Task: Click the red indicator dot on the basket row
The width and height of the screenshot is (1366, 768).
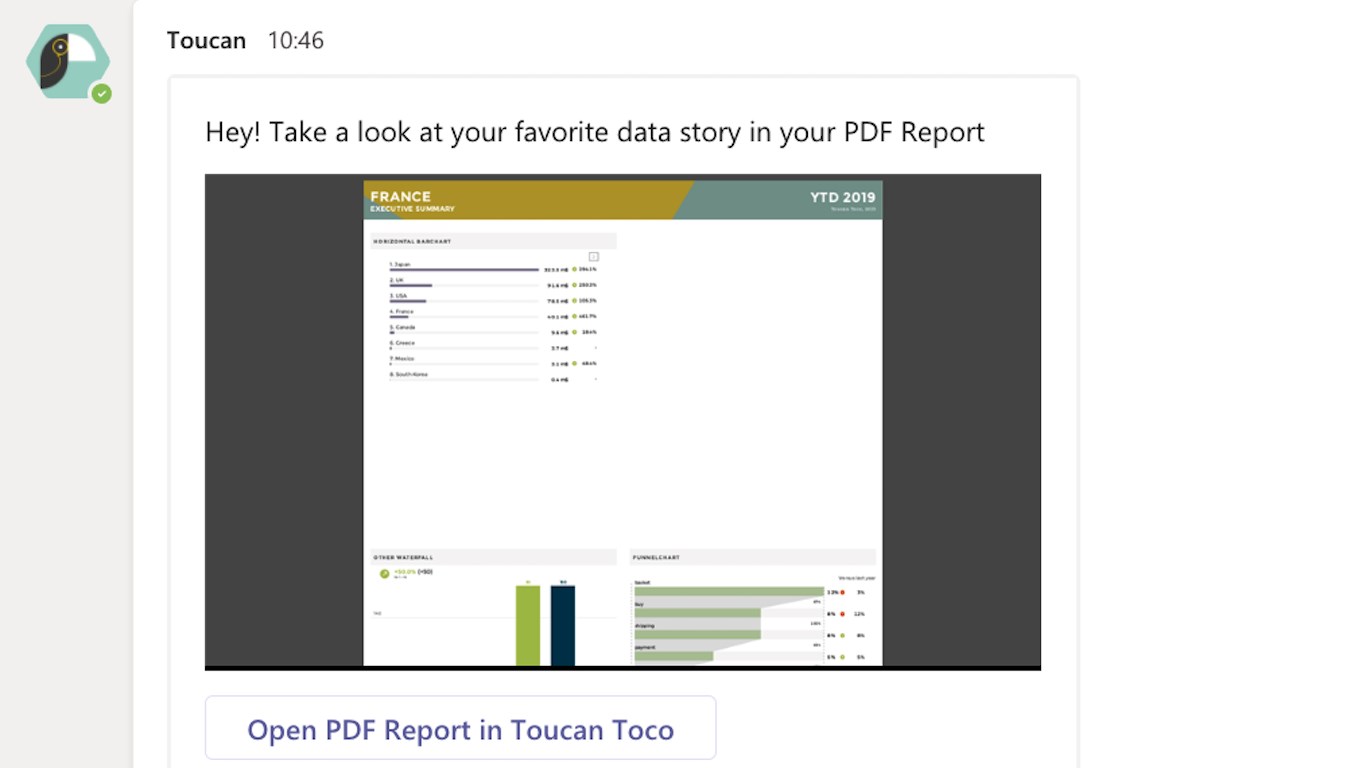Action: [x=842, y=592]
